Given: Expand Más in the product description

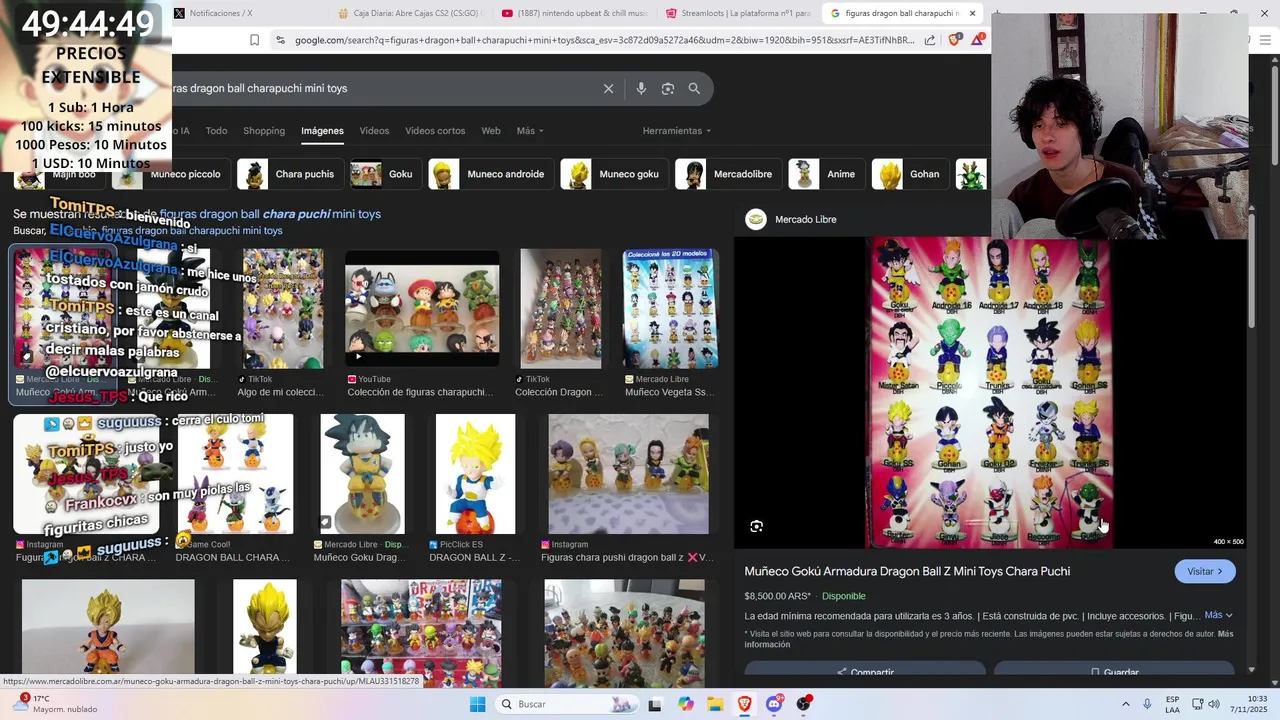Looking at the screenshot, I should click(x=1218, y=615).
